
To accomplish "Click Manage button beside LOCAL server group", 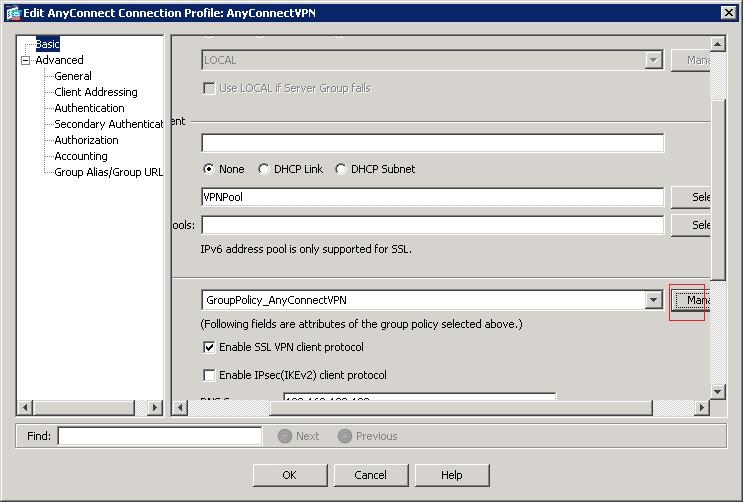I will coord(690,60).
